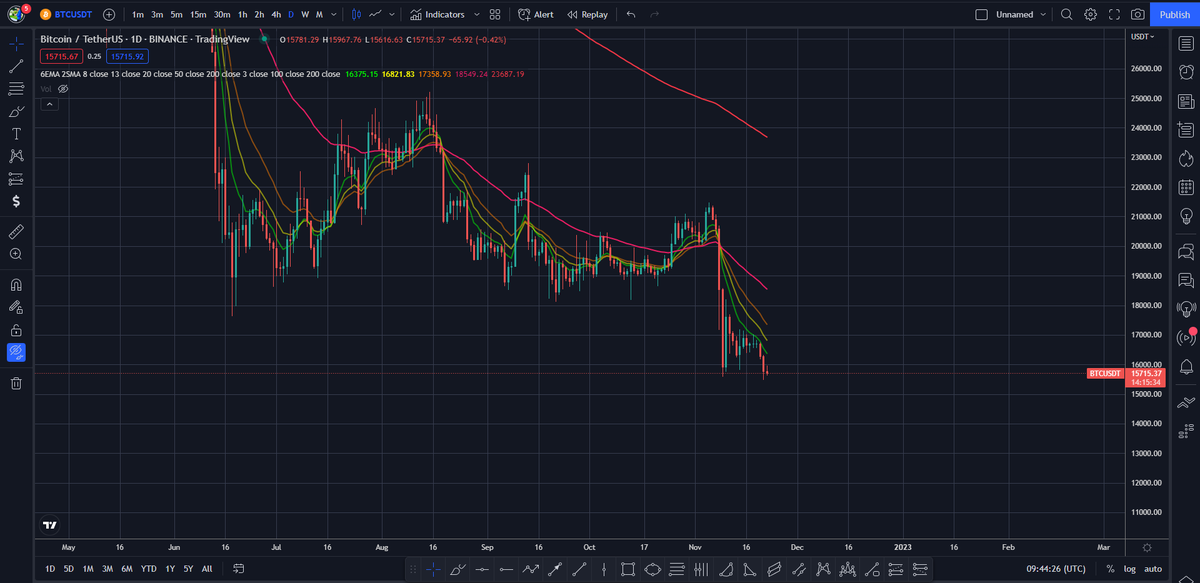The image size is (1200, 583).
Task: Toggle Vol indicator visibility eye
Action: coord(63,89)
